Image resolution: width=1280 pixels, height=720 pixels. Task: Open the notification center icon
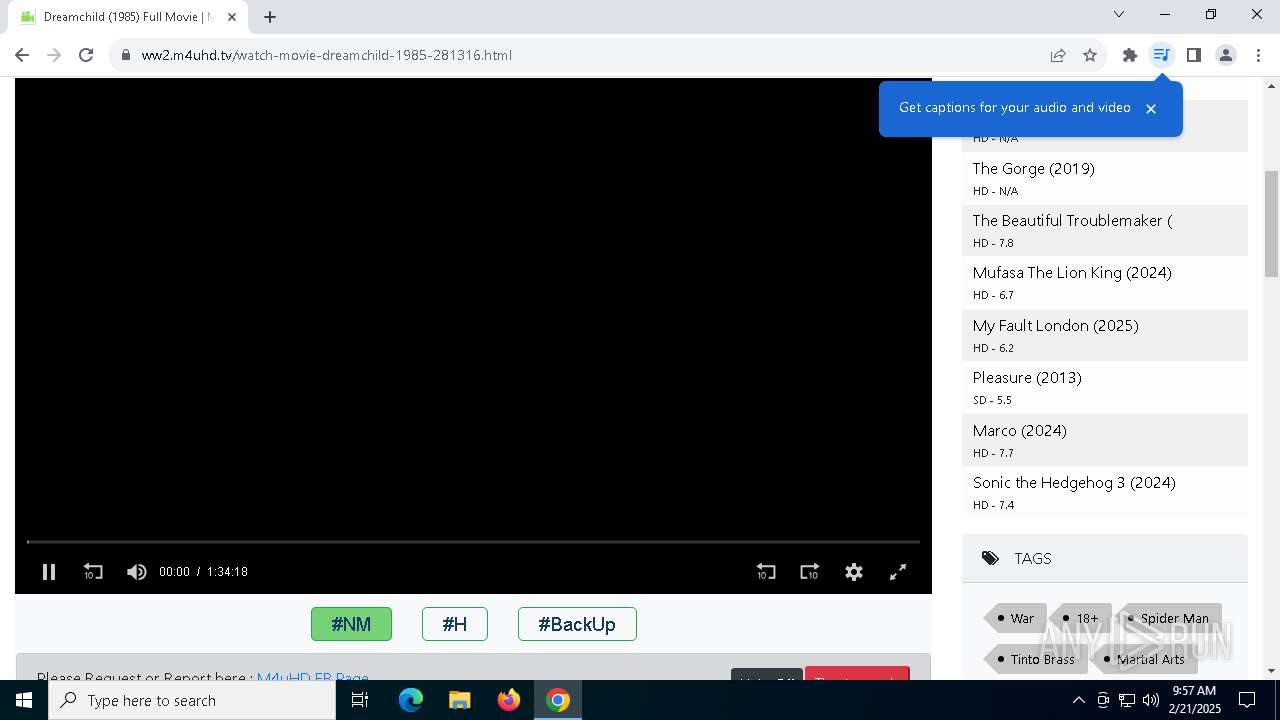coord(1247,700)
